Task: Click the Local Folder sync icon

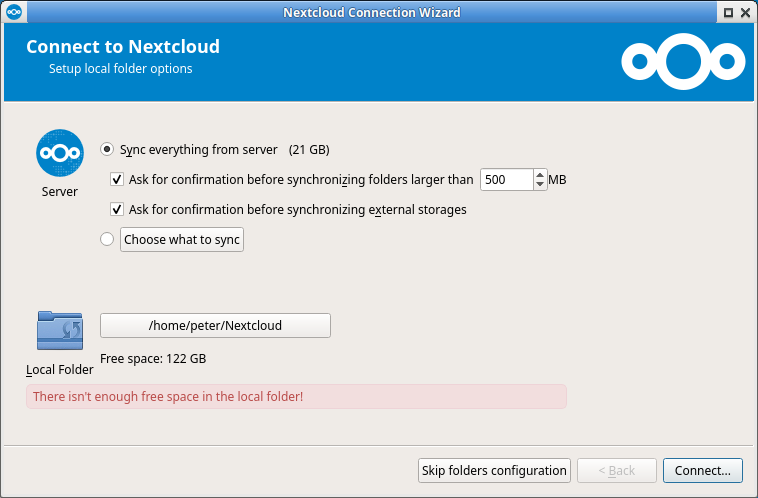Action: point(60,331)
